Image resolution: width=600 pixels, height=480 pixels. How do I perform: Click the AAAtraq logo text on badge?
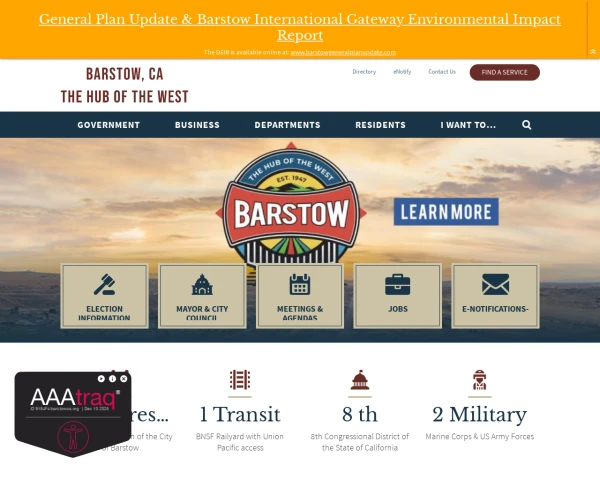point(73,398)
